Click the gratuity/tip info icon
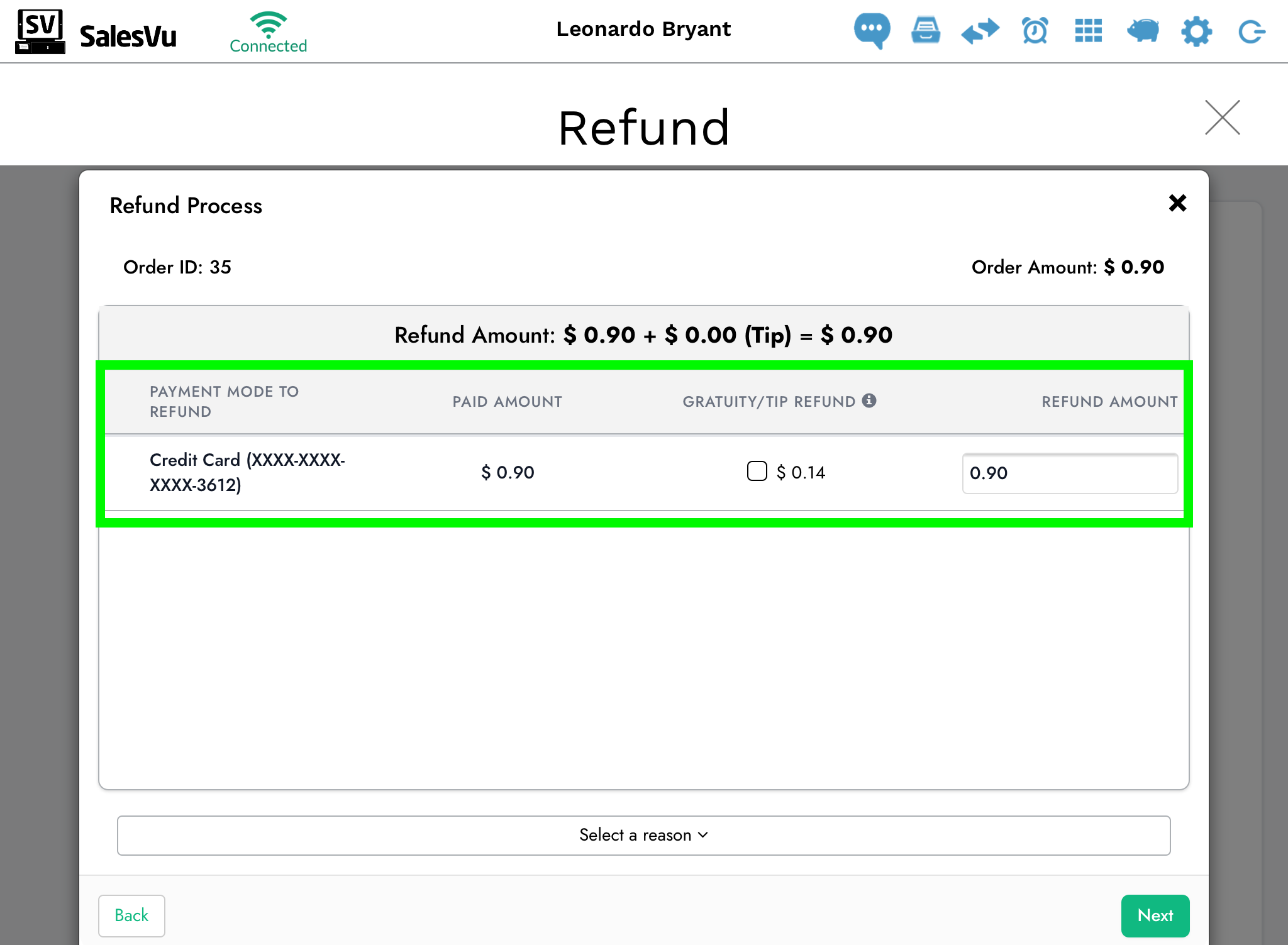1288x945 pixels. pyautogui.click(x=869, y=401)
